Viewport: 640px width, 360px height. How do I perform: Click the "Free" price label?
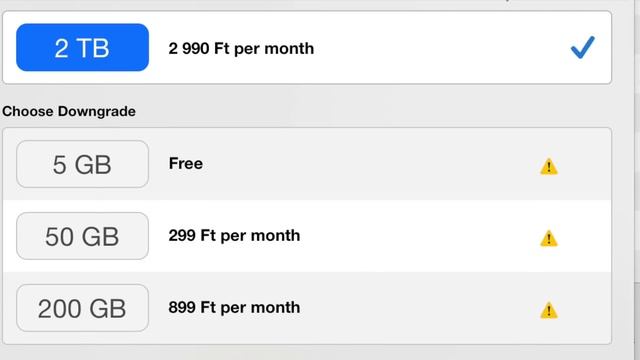(186, 164)
